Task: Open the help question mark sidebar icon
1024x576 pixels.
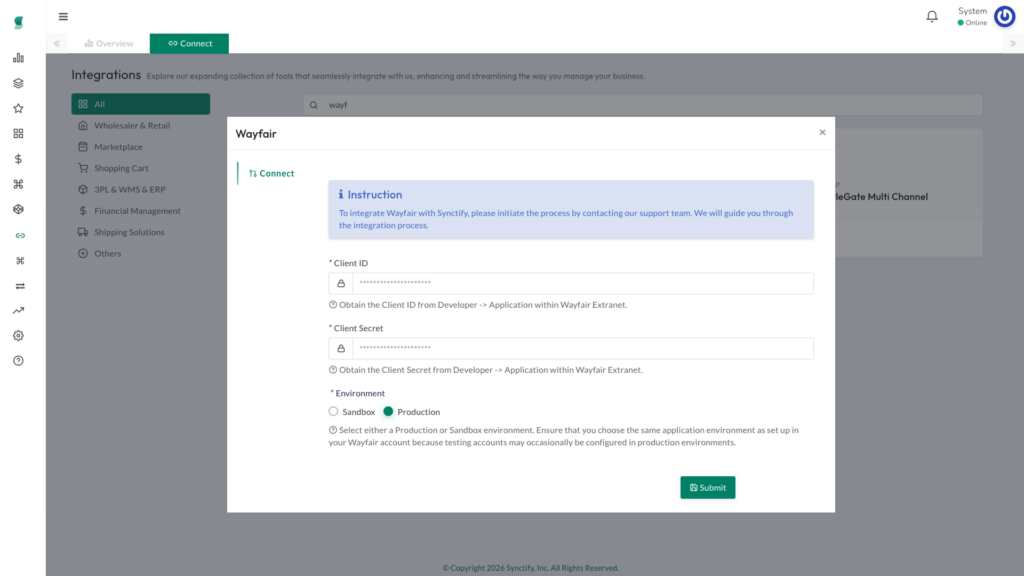Action: 18,361
